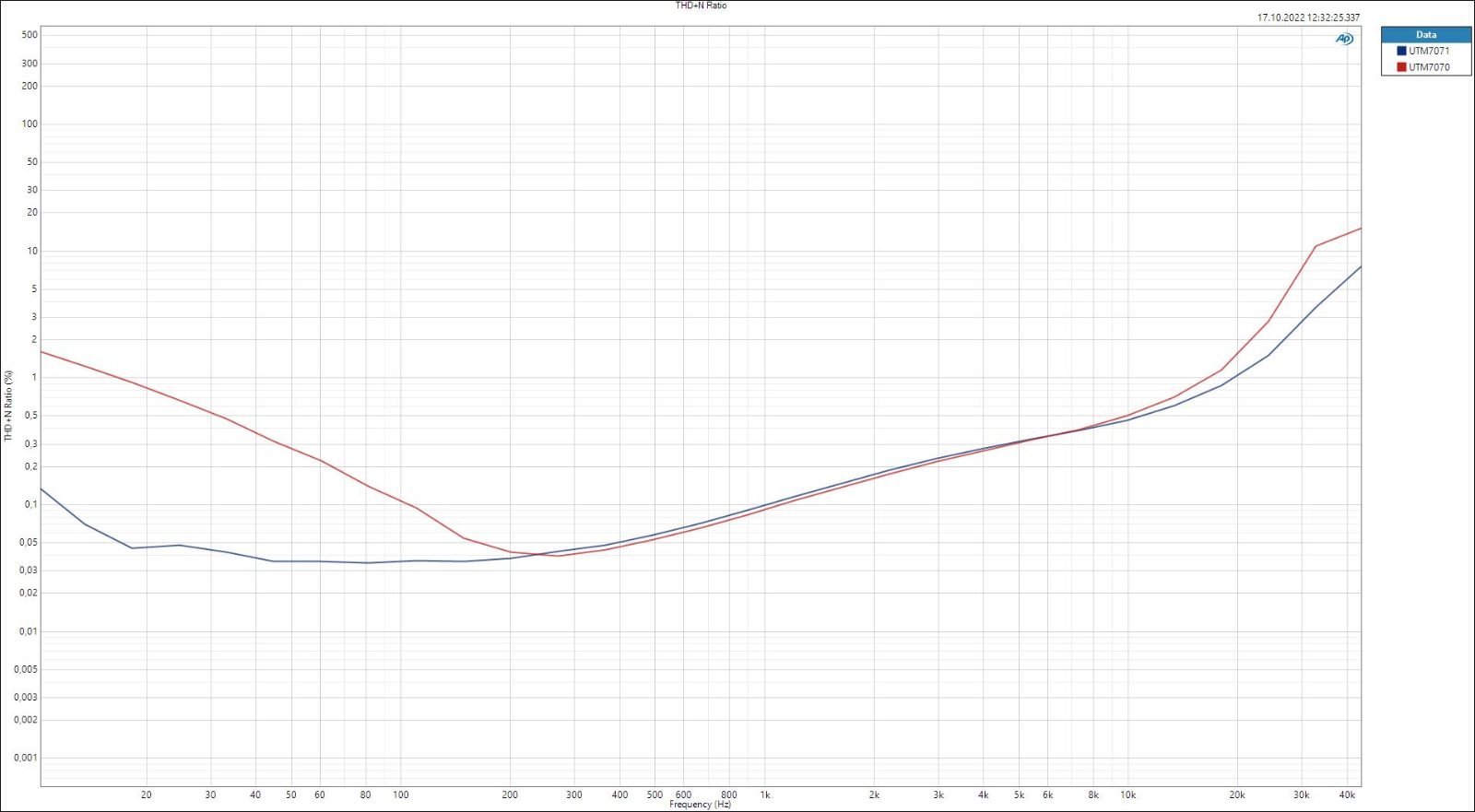The image size is (1475, 812).
Task: Click the THD+N Ratio (%) vertical axis label
Action: 8,406
